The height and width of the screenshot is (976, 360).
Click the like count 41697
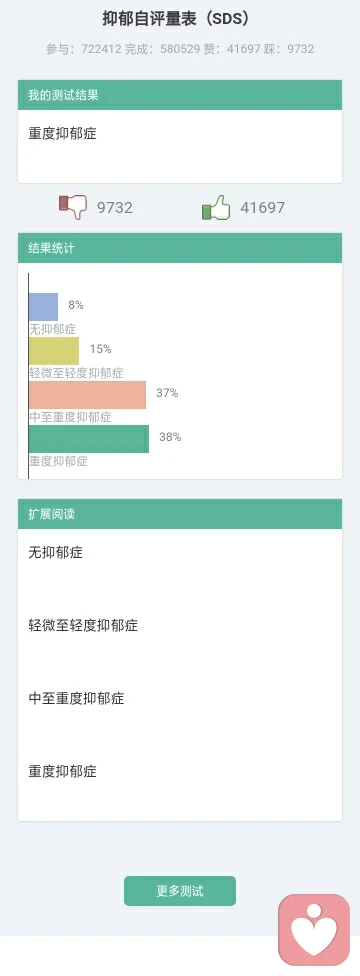click(263, 207)
